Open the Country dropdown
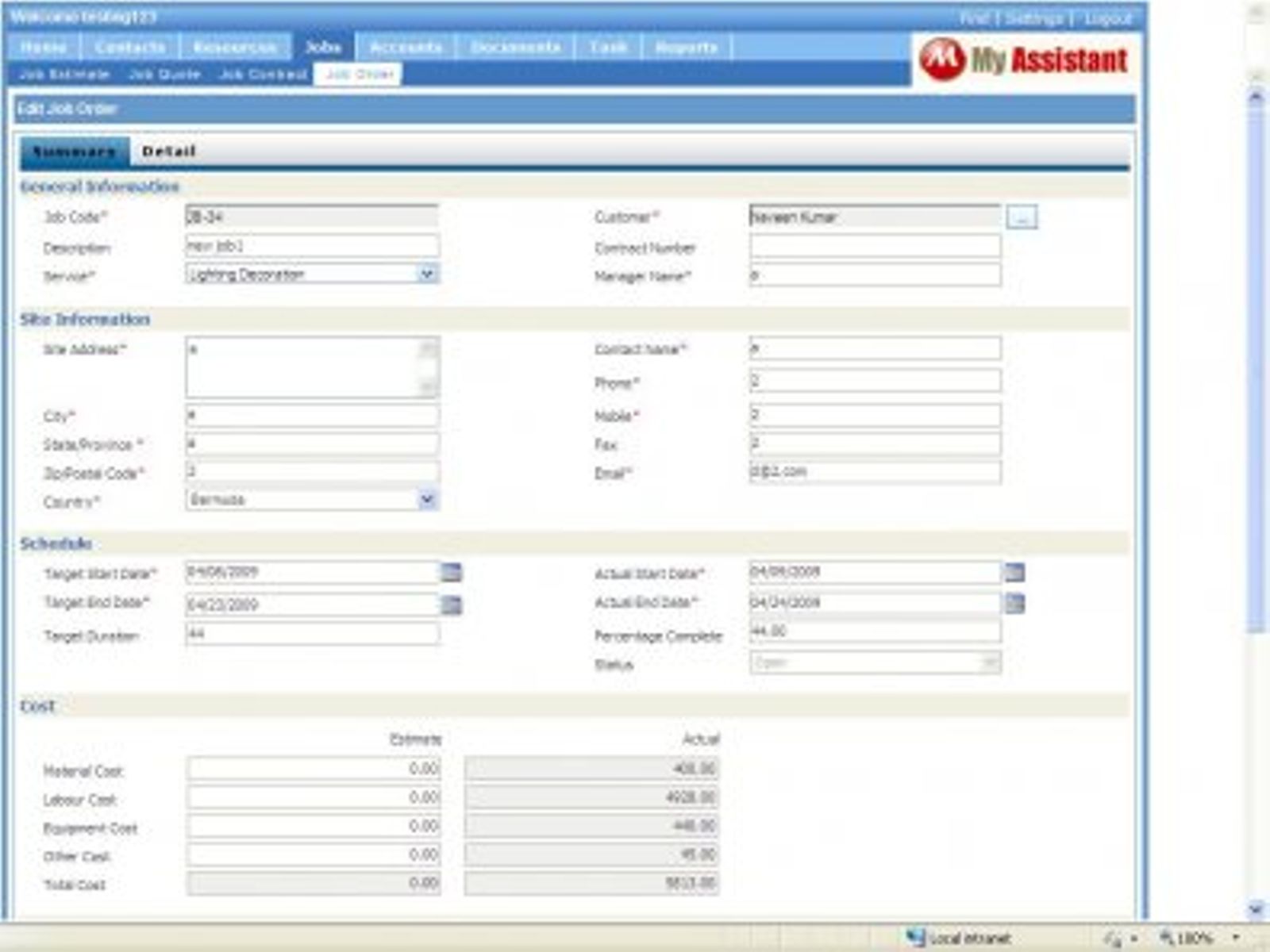This screenshot has width=1270, height=952. [x=427, y=500]
